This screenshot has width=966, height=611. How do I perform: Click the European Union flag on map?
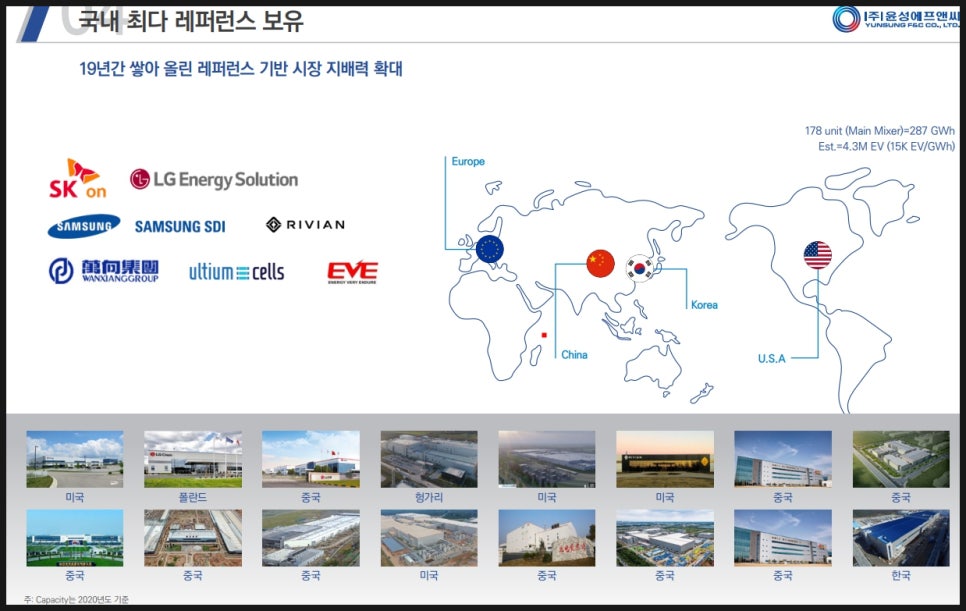click(x=490, y=249)
